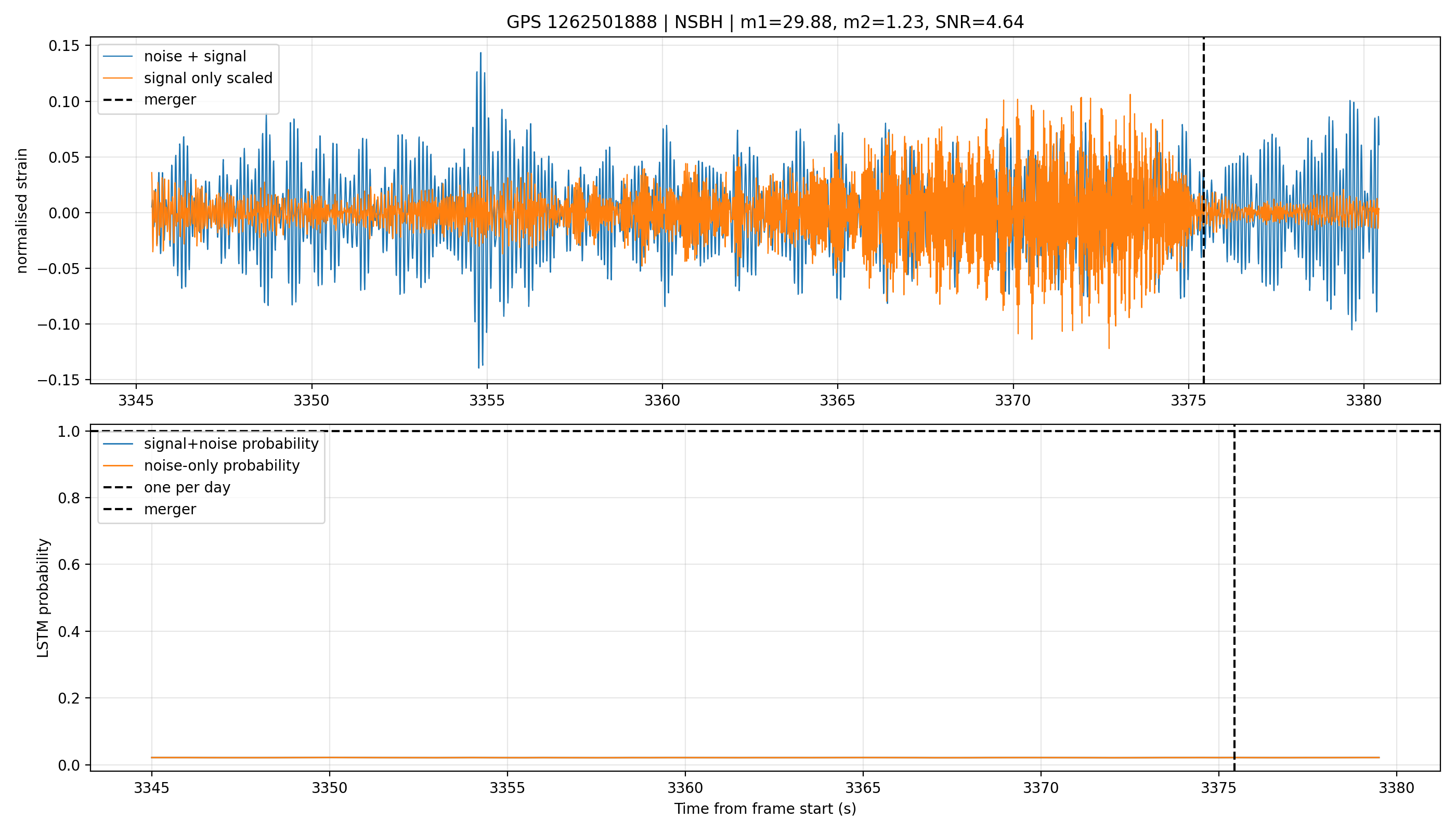Image resolution: width=1456 pixels, height=832 pixels.
Task: Click the orange noise-only probability curve
Action: 765,757
